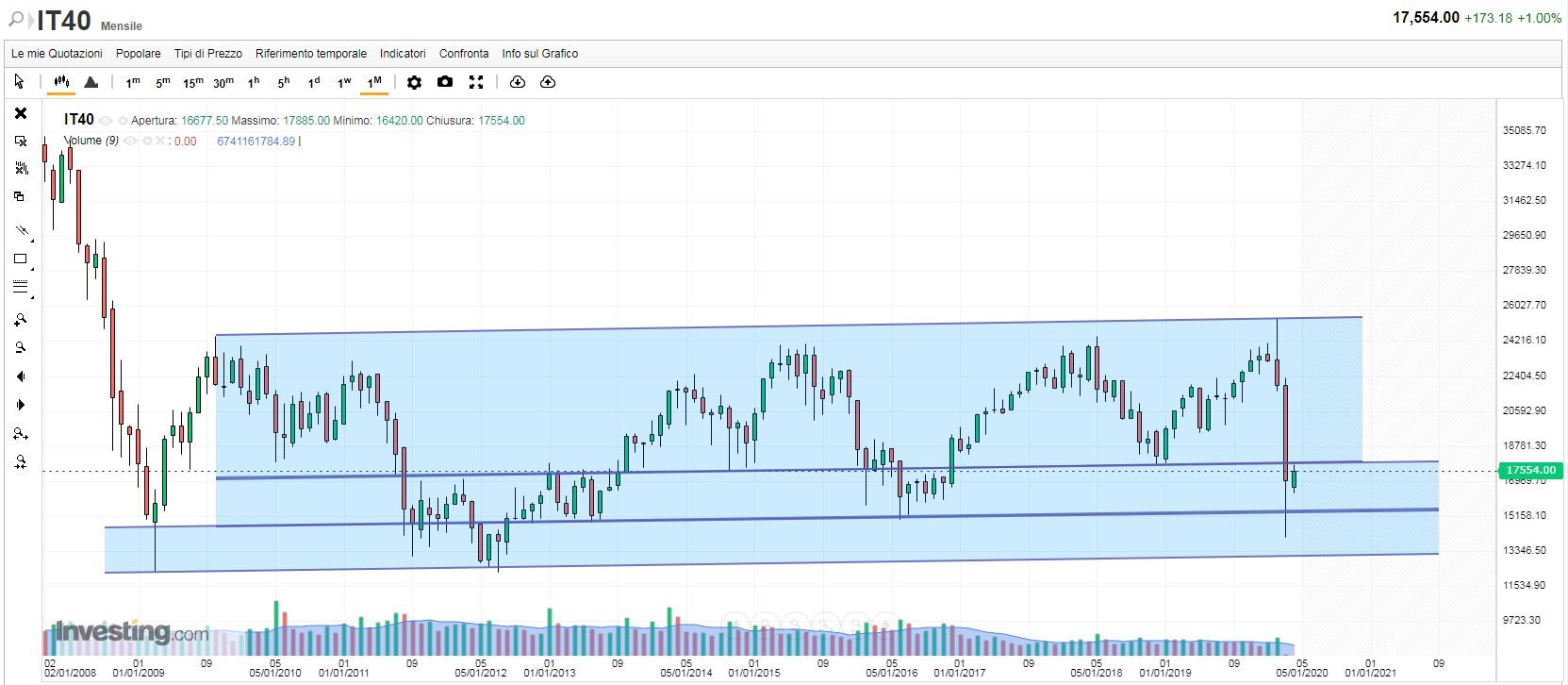
Task: Open Le mie Quotazioni menu
Action: coord(57,54)
